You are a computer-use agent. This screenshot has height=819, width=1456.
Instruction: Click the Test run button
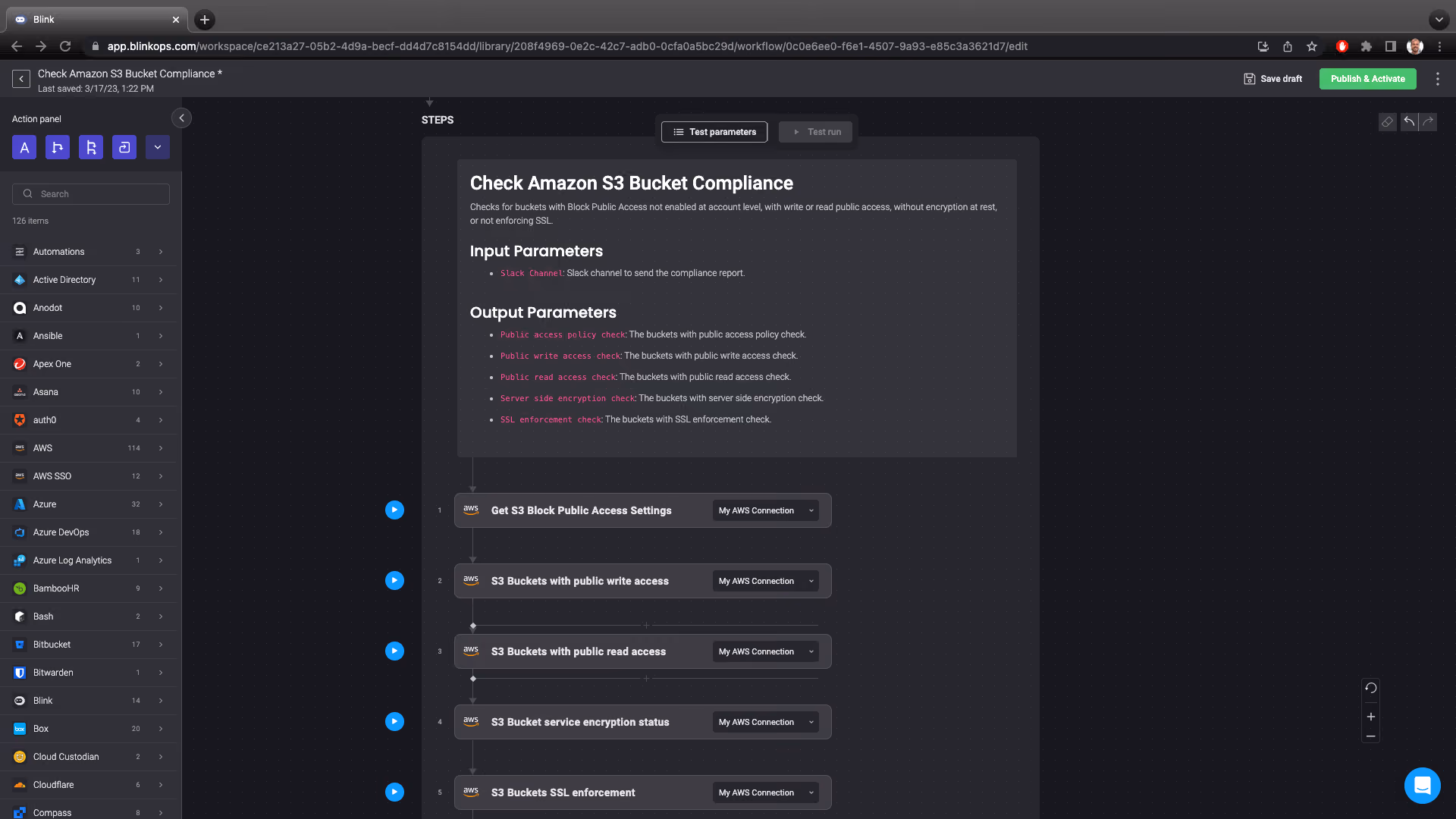point(816,132)
